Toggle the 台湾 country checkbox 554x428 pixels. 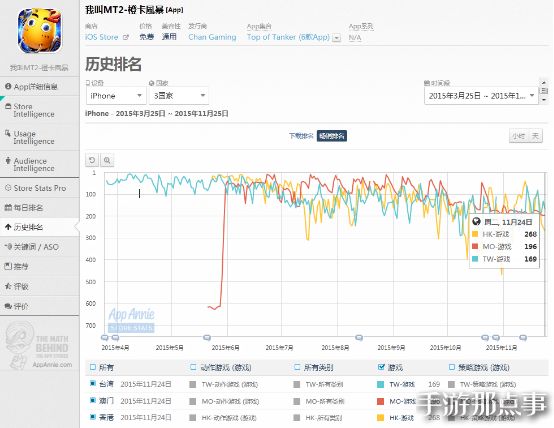tap(93, 383)
